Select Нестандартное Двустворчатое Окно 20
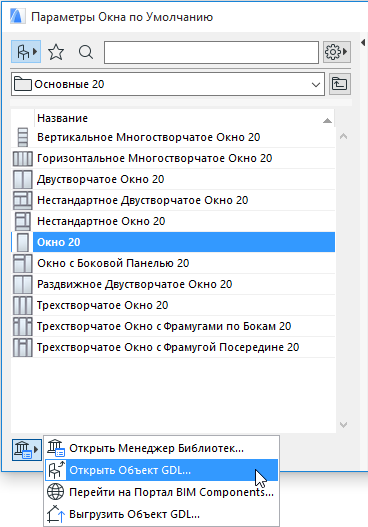 [173, 200]
